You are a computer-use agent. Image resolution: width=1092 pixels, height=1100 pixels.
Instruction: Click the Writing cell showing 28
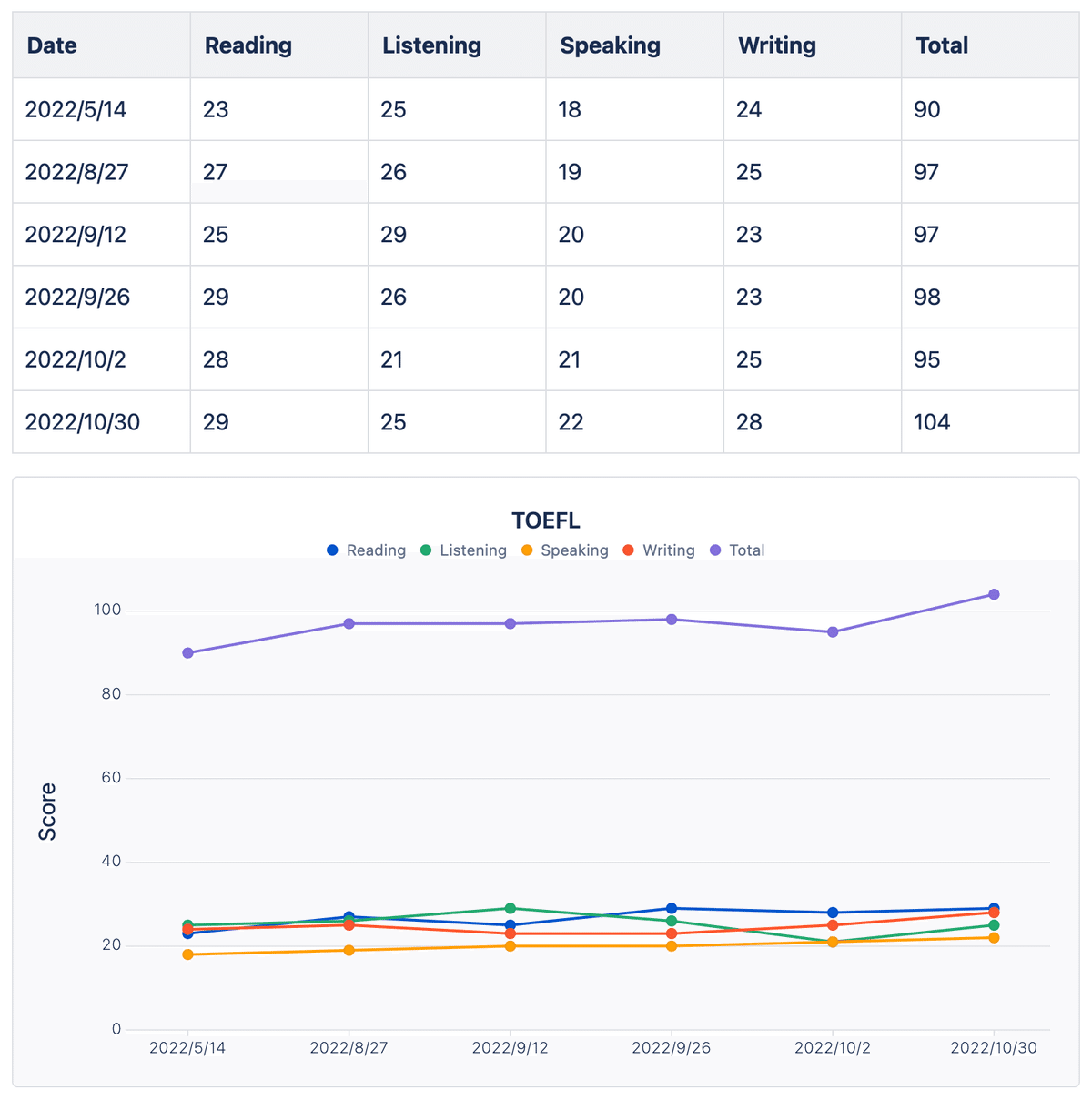[813, 422]
